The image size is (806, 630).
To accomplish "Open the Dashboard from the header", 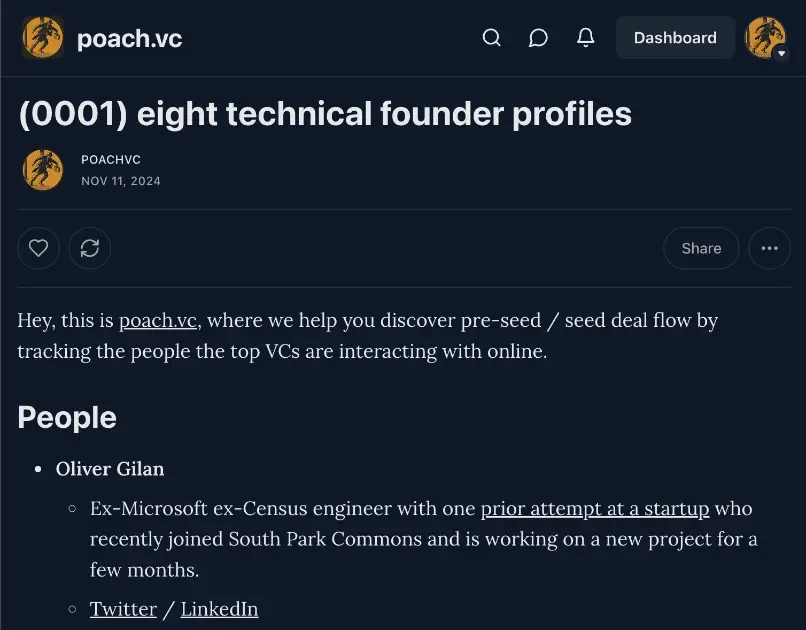I will pyautogui.click(x=675, y=37).
